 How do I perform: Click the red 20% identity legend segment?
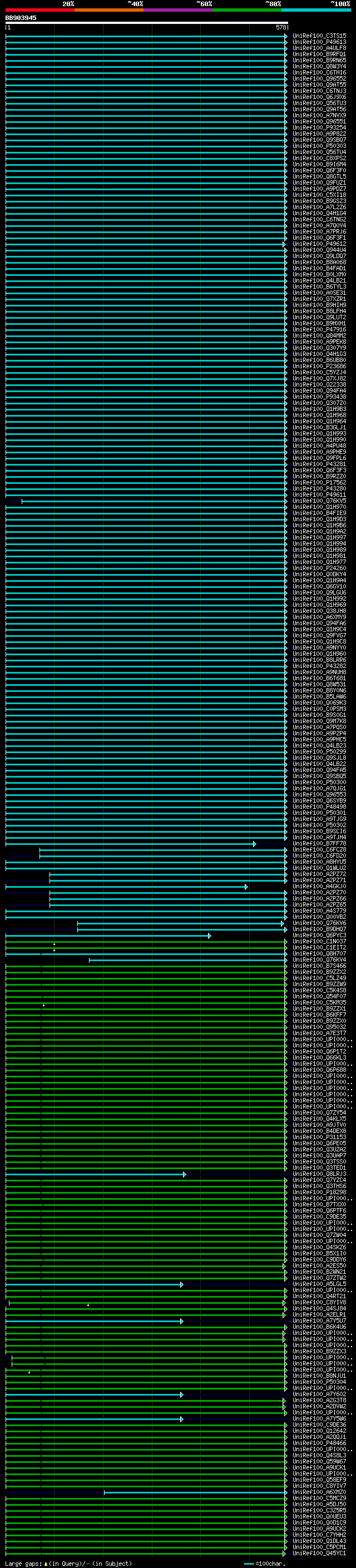pos(39,10)
